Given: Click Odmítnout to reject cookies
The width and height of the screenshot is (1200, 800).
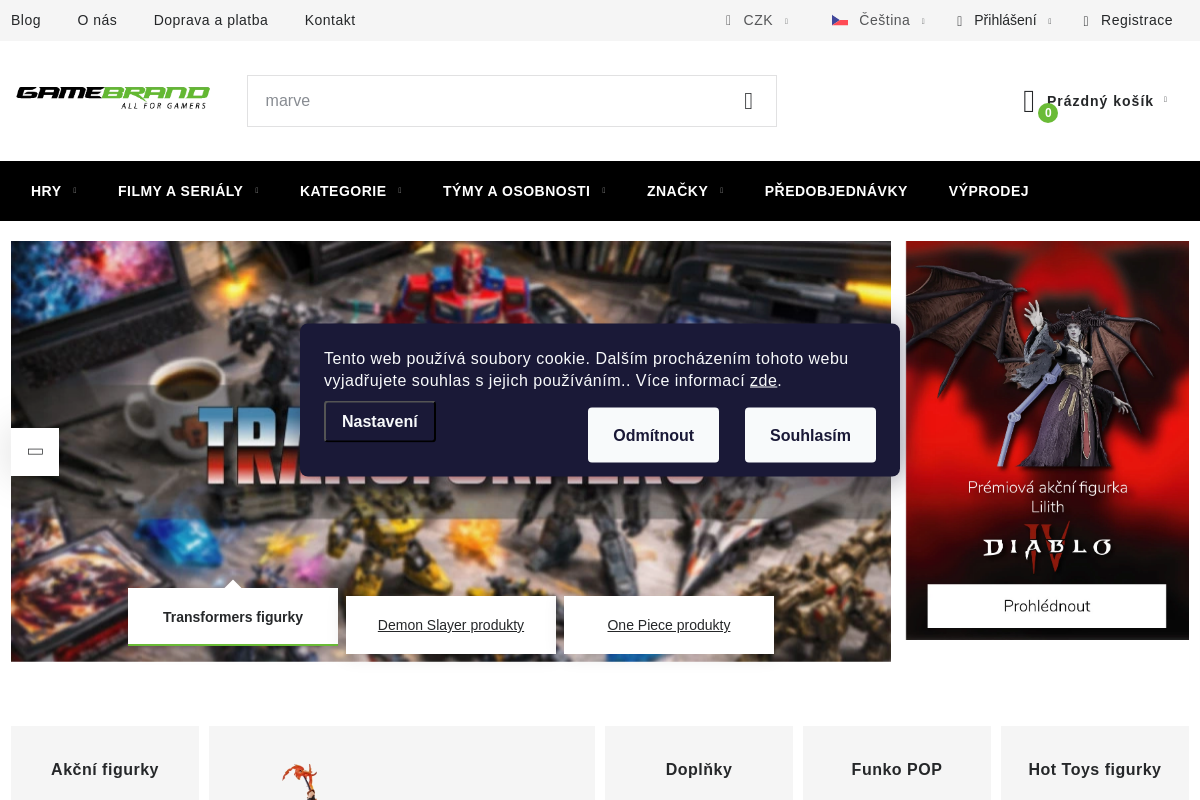Looking at the screenshot, I should click(x=653, y=435).
